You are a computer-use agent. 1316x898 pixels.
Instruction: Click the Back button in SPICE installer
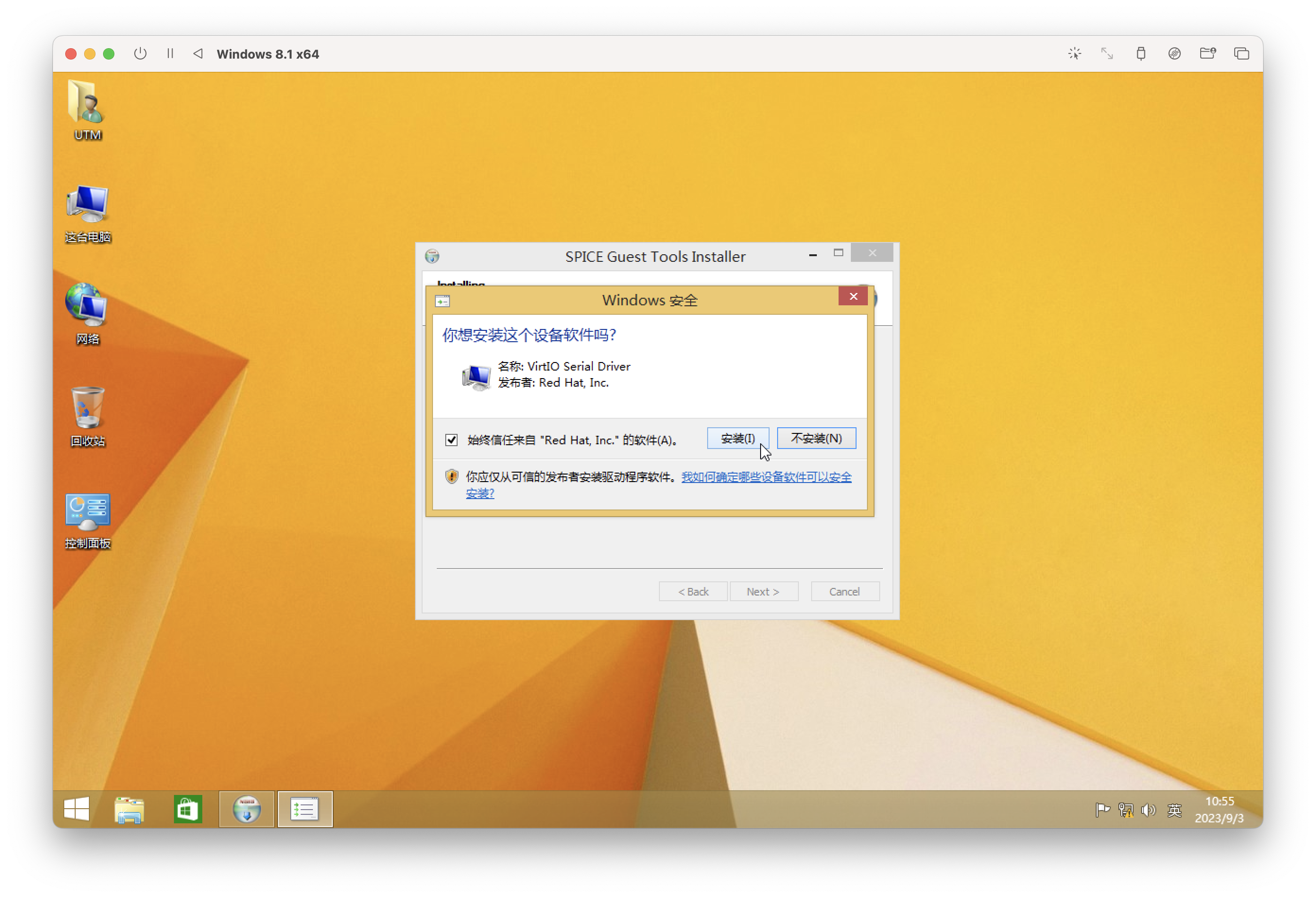tap(693, 591)
